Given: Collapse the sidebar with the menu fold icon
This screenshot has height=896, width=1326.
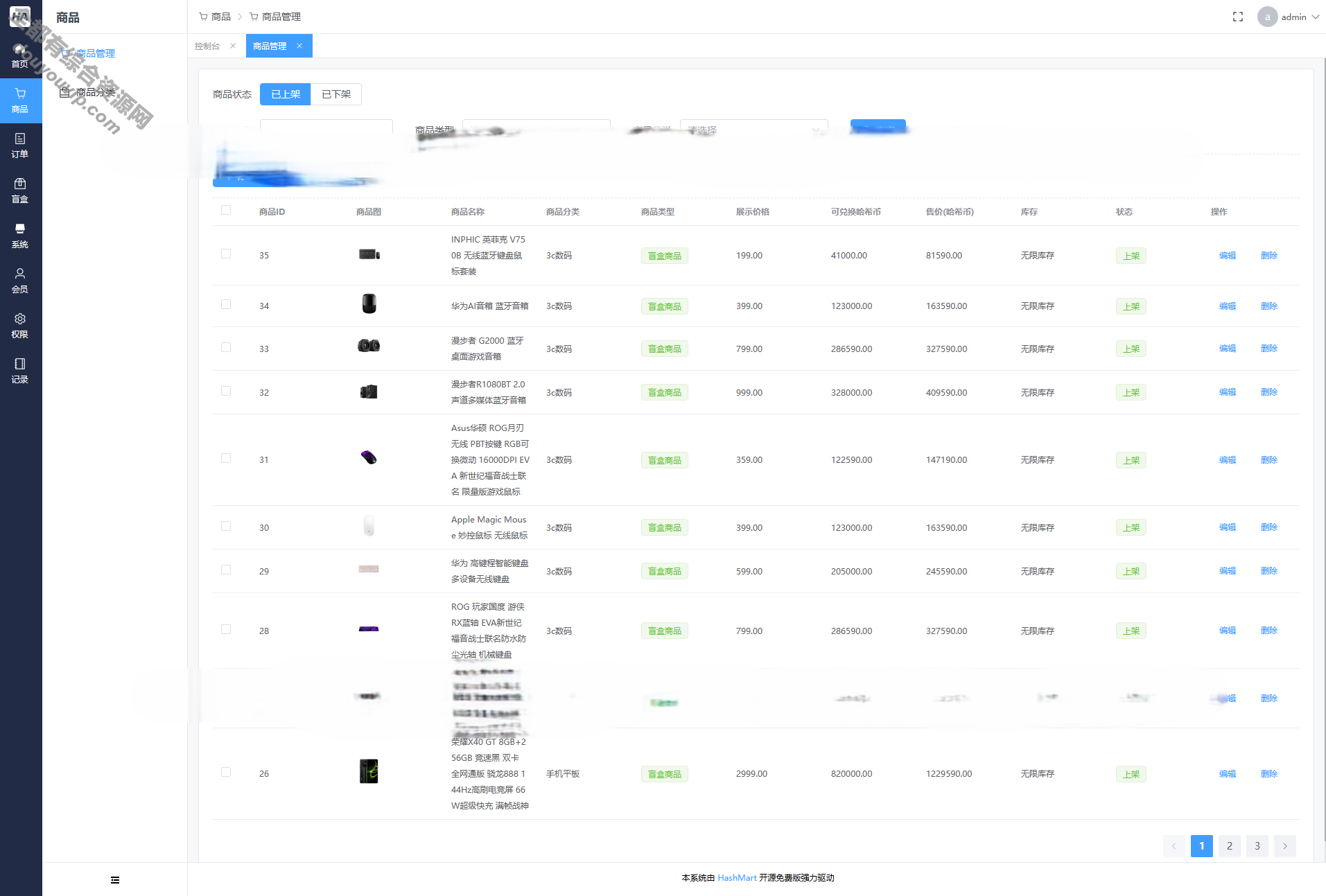Looking at the screenshot, I should click(115, 880).
